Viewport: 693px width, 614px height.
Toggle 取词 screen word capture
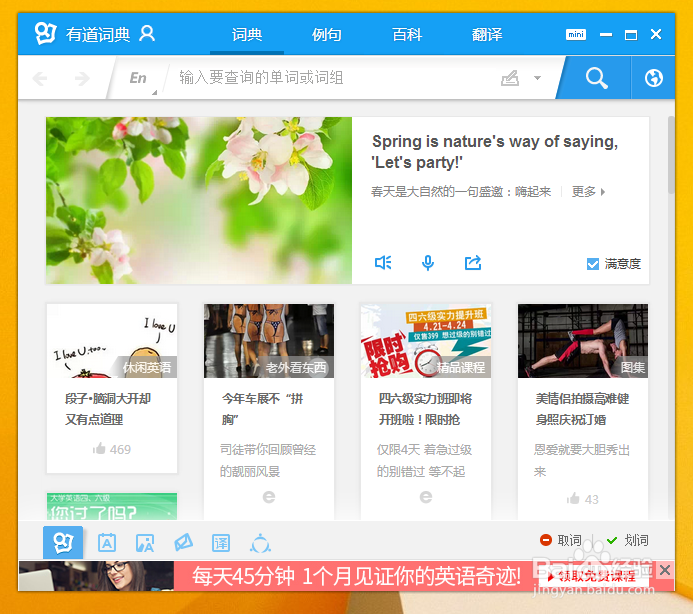561,540
